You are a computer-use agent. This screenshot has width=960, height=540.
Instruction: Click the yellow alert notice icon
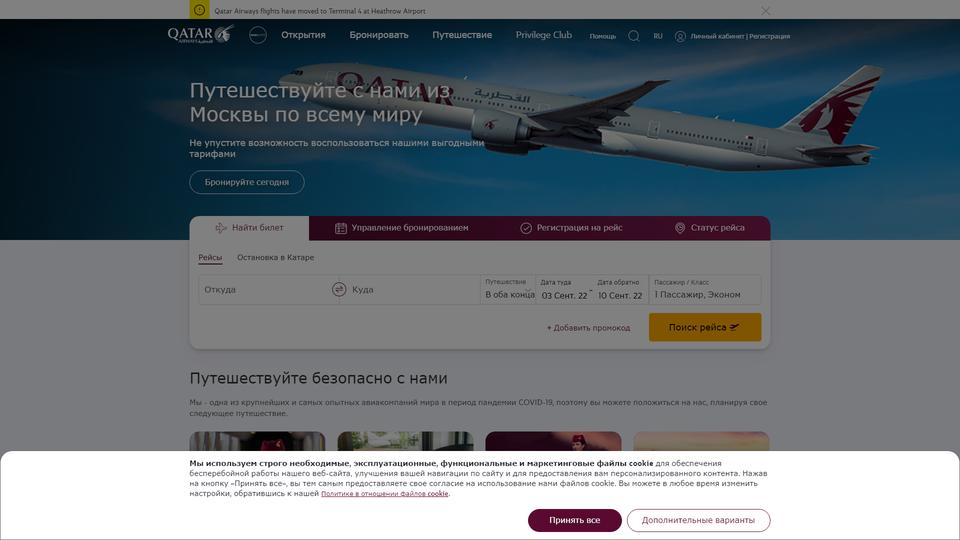199,10
